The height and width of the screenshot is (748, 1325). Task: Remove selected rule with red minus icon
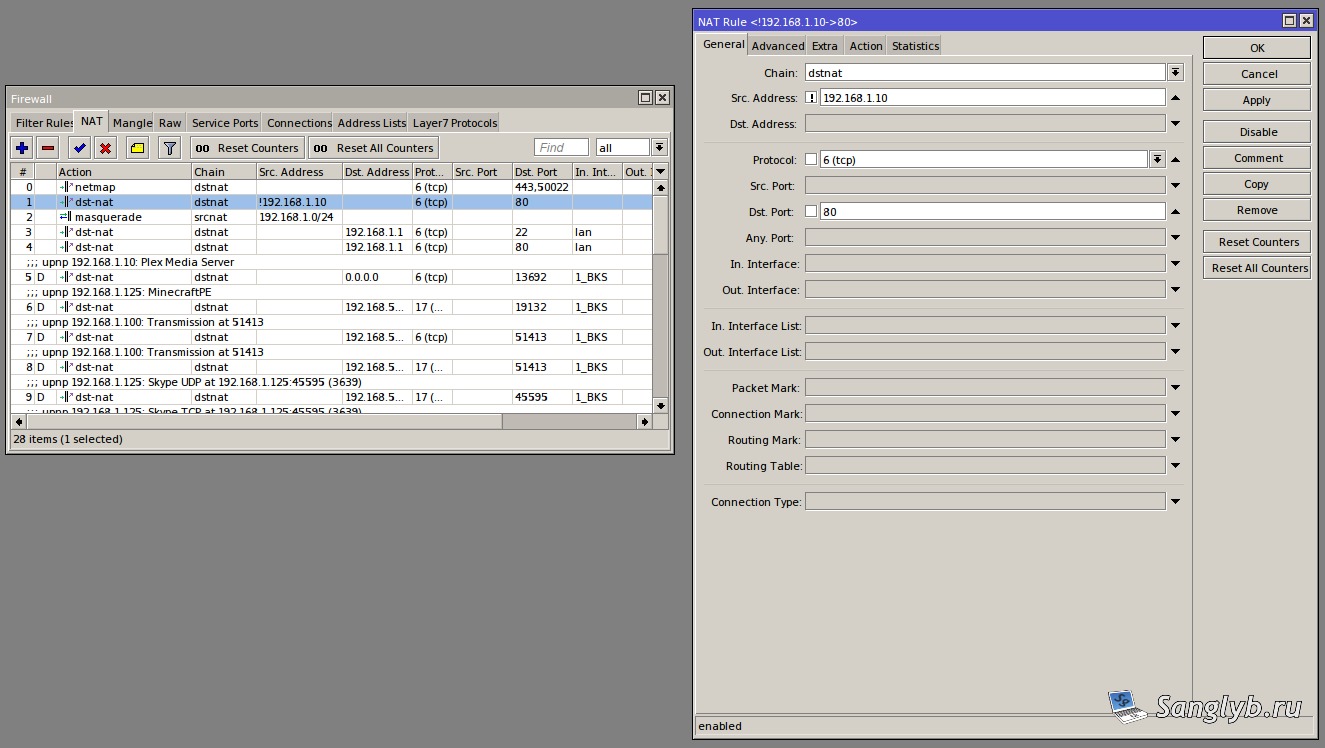coord(48,148)
